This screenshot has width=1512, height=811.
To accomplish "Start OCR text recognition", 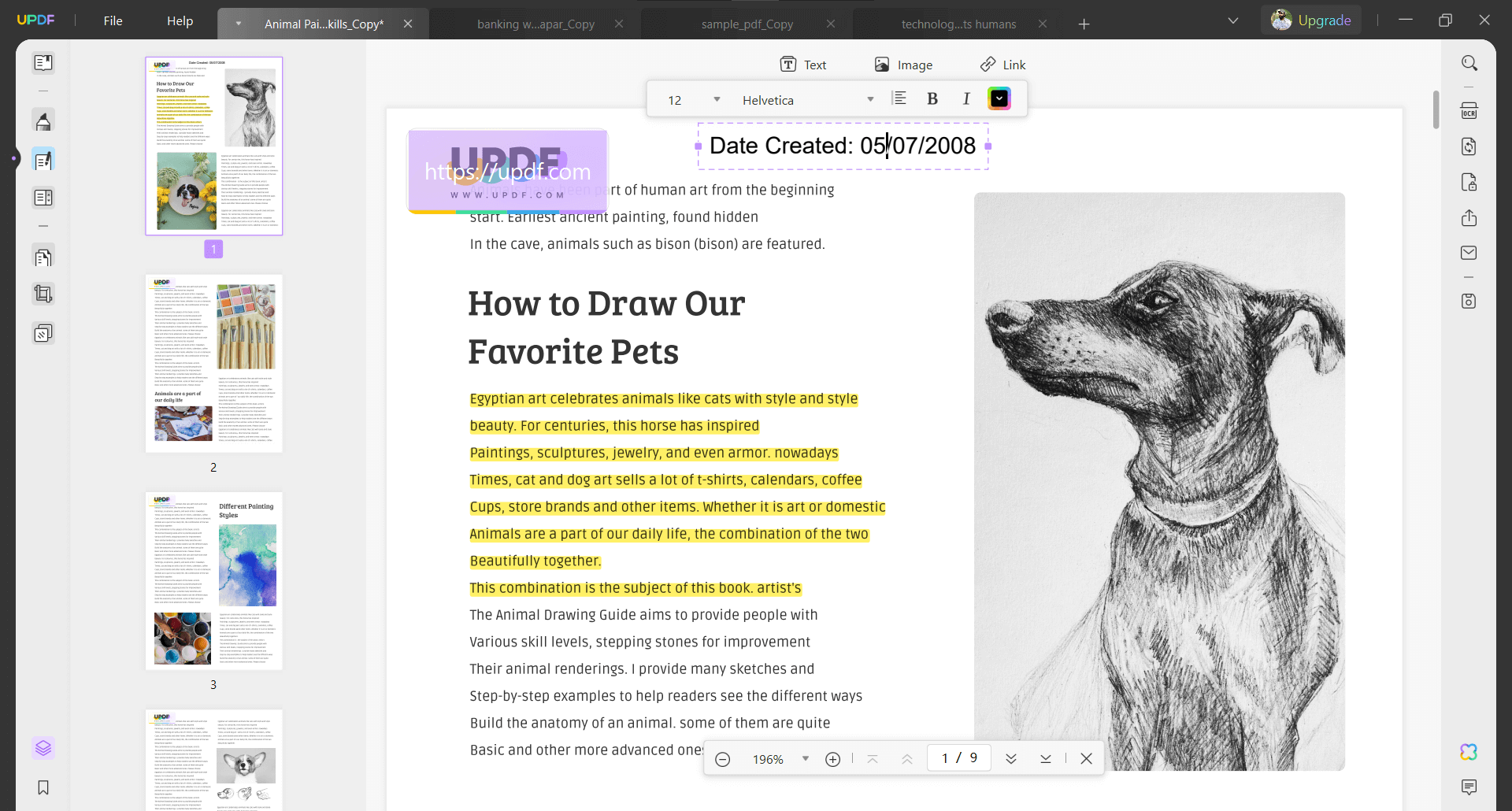I will click(x=1469, y=110).
